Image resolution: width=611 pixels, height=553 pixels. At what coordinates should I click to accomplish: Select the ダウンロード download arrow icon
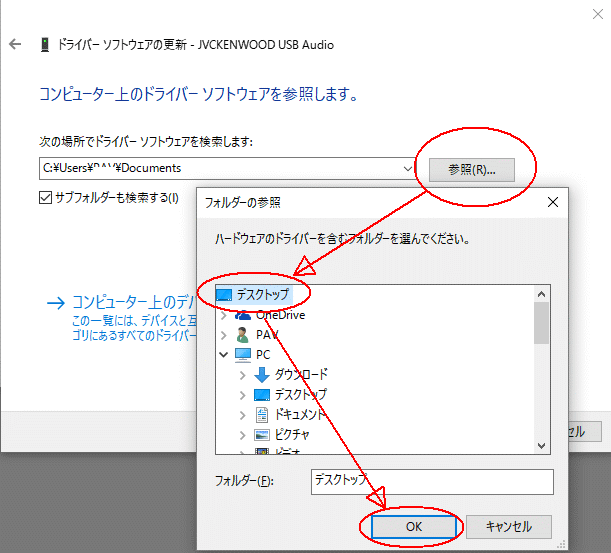coord(262,374)
